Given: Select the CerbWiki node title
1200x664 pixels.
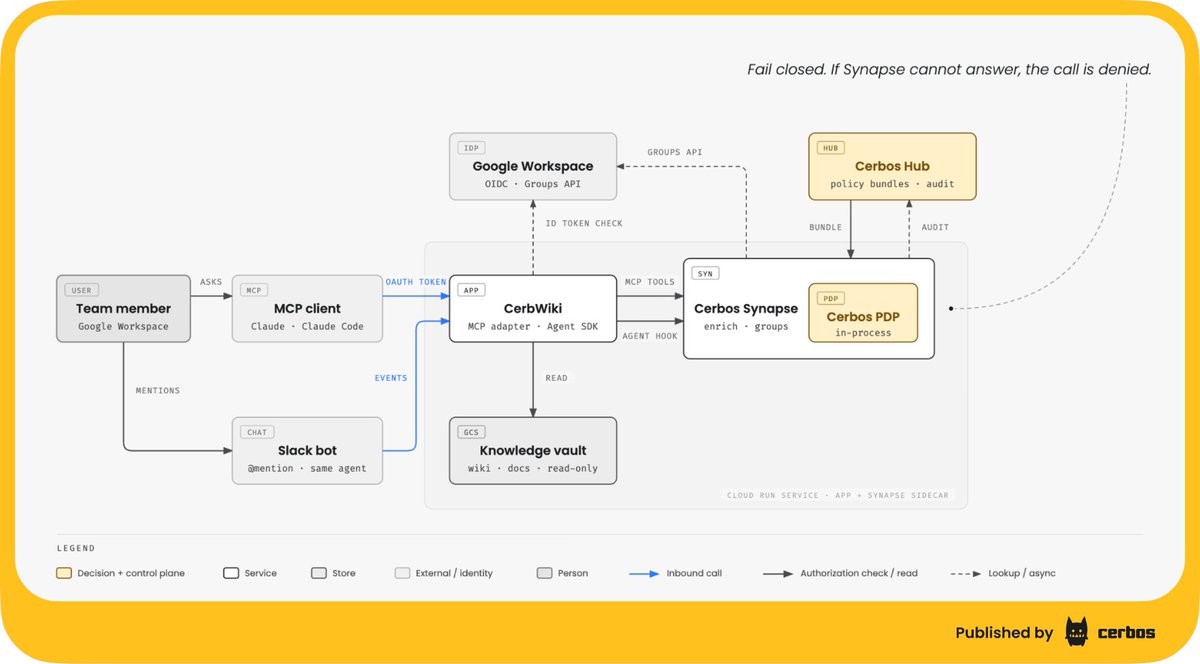Looking at the screenshot, I should (532, 309).
